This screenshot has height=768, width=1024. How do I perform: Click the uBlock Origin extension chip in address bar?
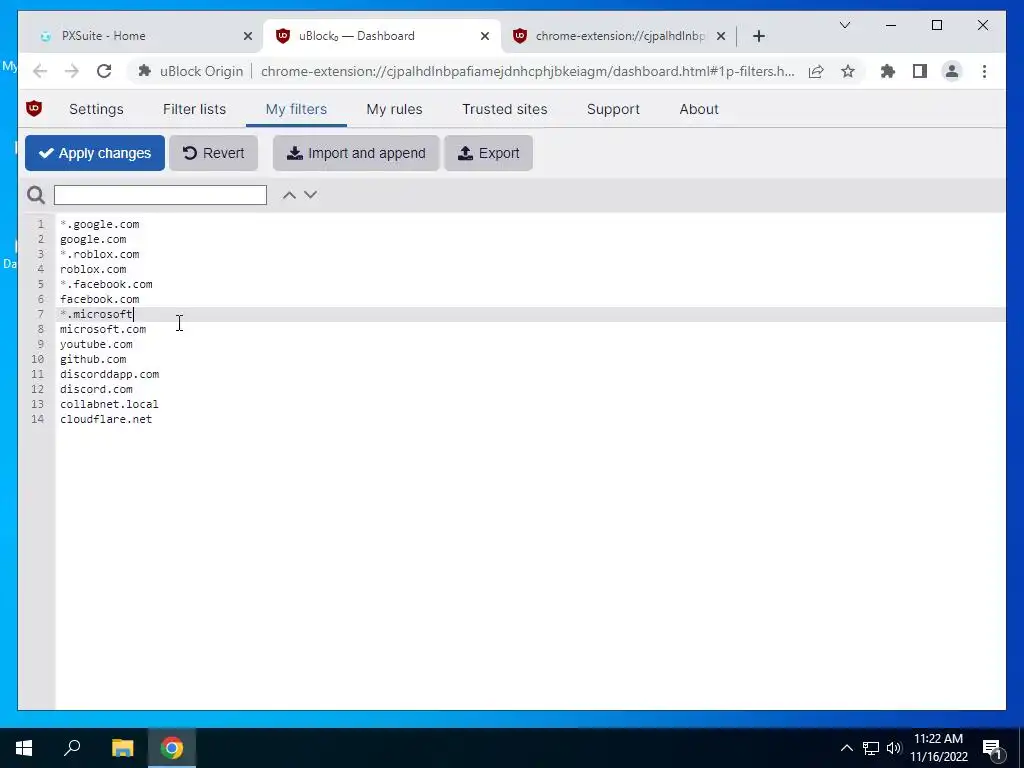click(x=191, y=71)
